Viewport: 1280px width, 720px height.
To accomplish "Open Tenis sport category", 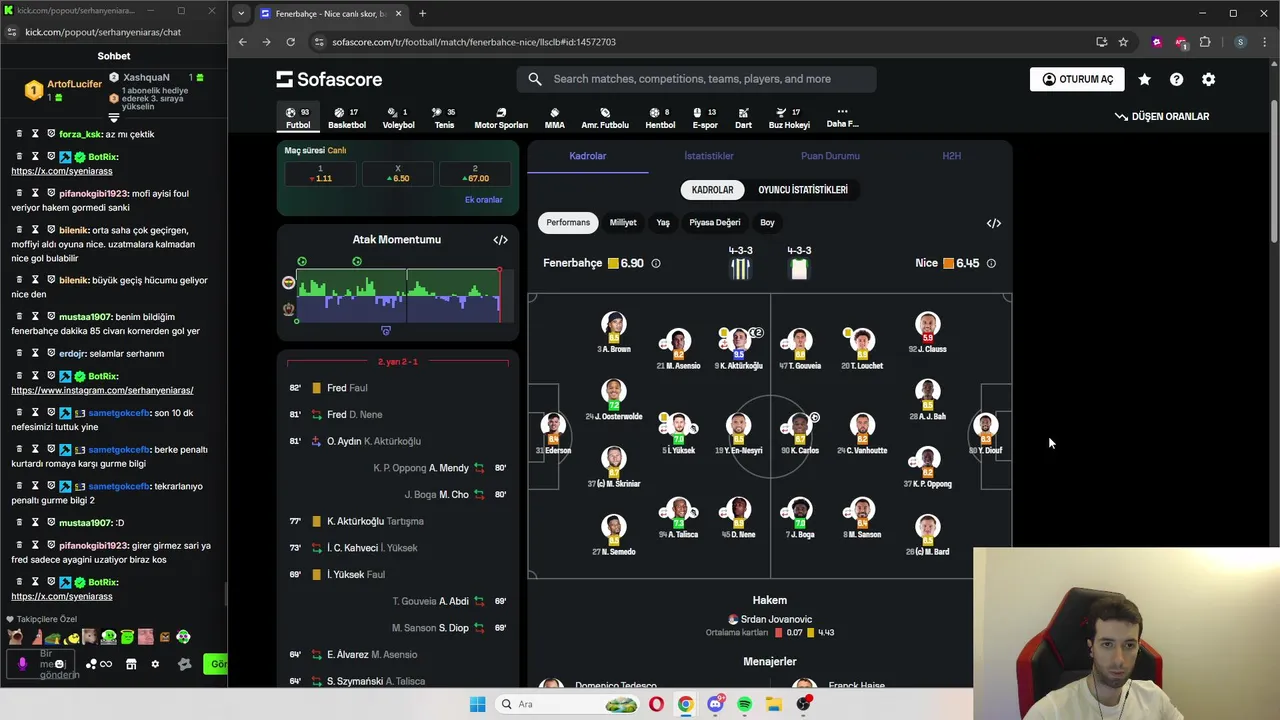I will point(444,118).
